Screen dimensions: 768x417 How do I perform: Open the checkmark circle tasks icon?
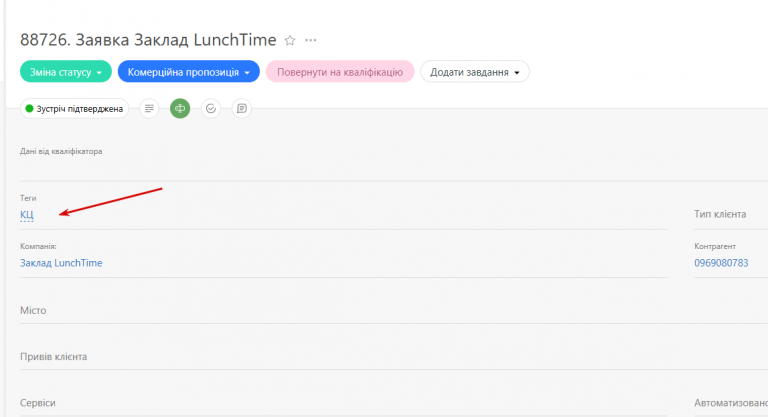coord(211,108)
